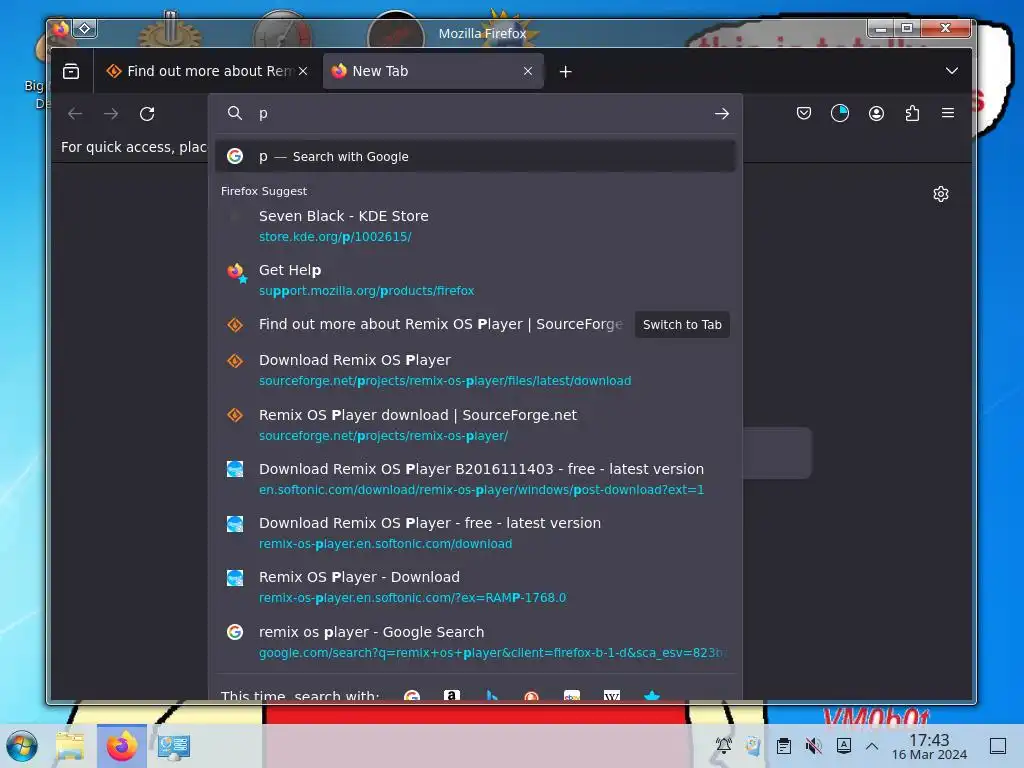Click the Firefox taskbar icon

[x=122, y=746]
